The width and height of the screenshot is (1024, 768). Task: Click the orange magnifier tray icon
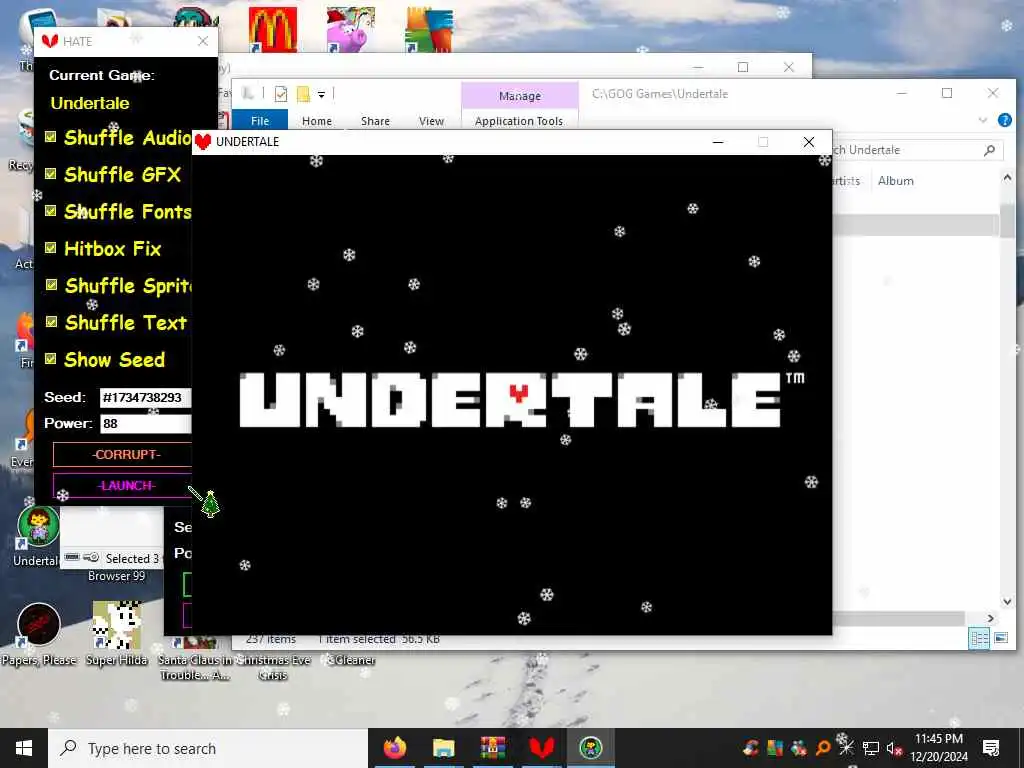823,748
